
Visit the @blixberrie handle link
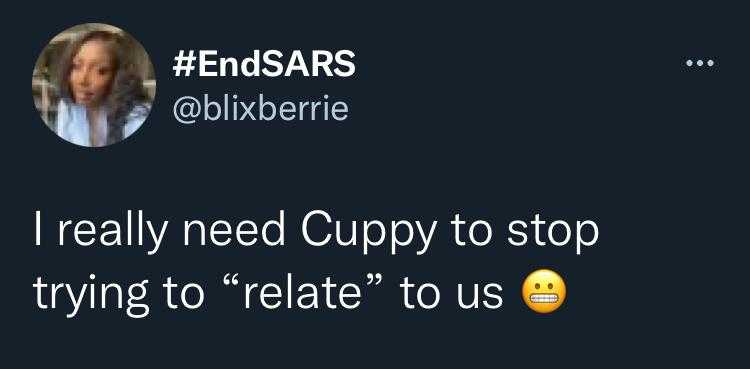pyautogui.click(x=260, y=109)
